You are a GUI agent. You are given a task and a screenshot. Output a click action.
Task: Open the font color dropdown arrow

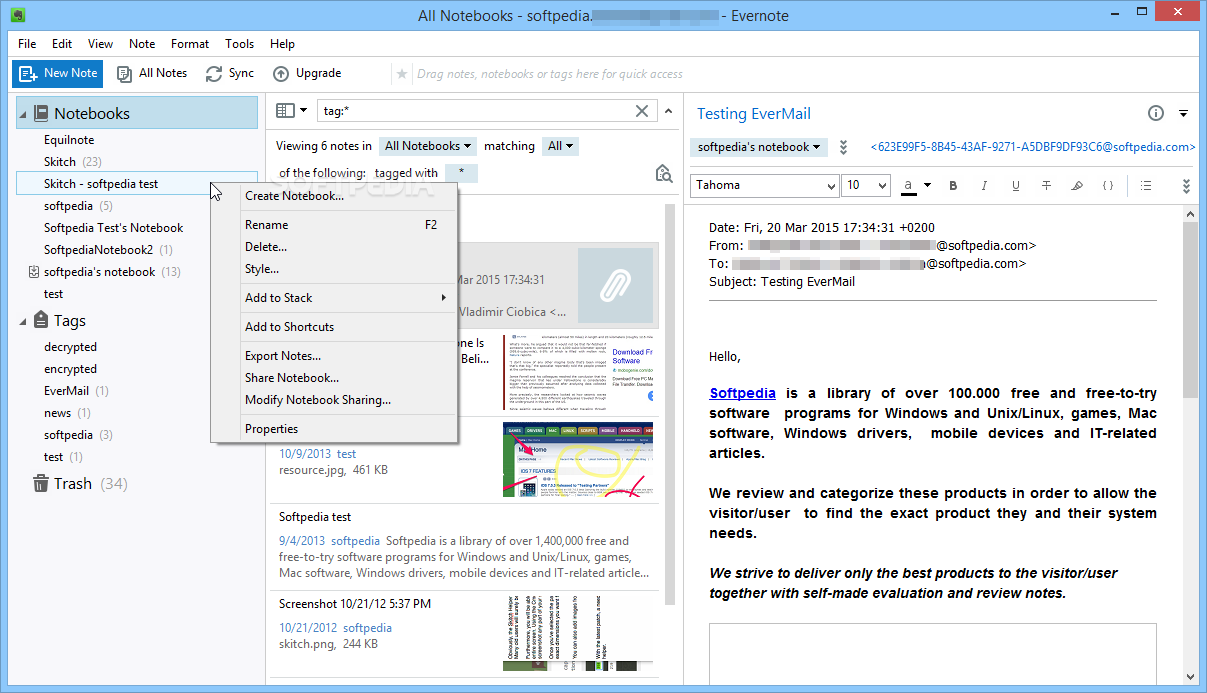click(927, 186)
